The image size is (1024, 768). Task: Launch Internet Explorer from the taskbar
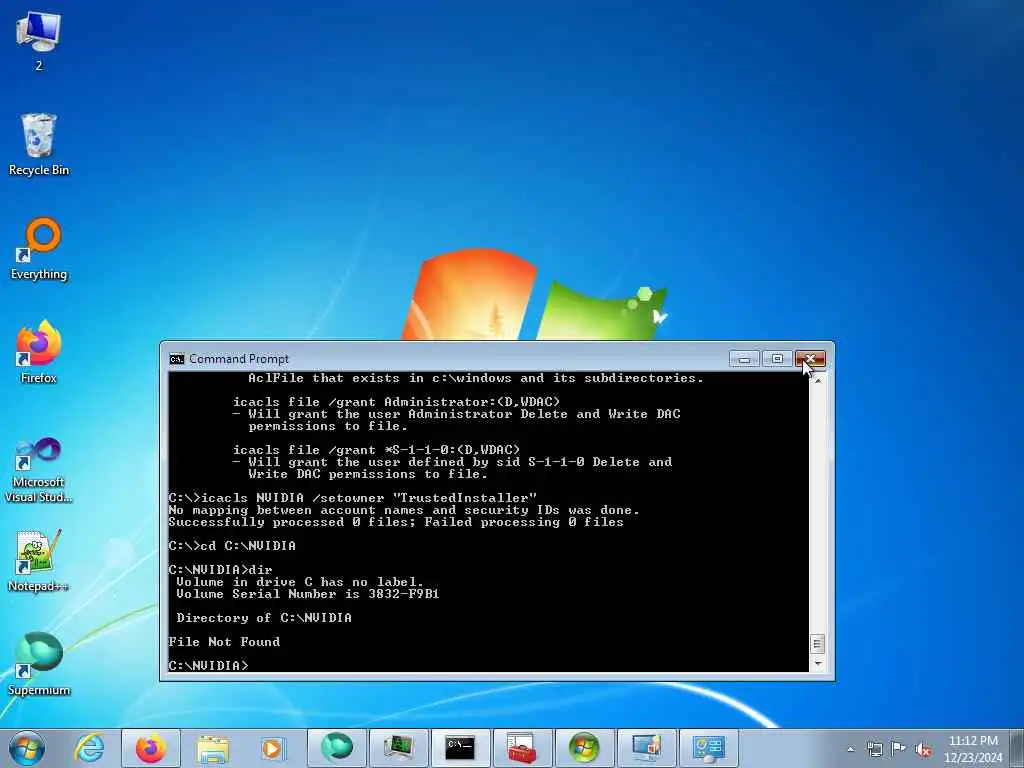pyautogui.click(x=89, y=748)
